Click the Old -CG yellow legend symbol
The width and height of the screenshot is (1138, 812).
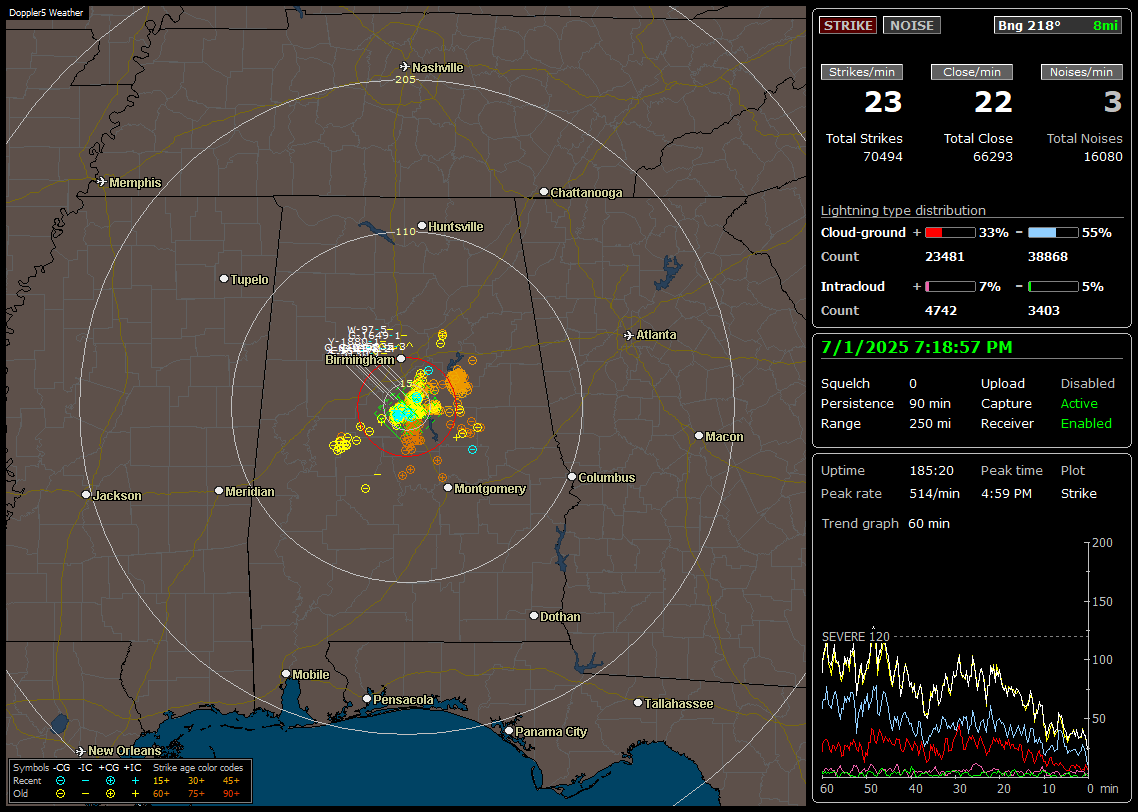click(x=60, y=794)
